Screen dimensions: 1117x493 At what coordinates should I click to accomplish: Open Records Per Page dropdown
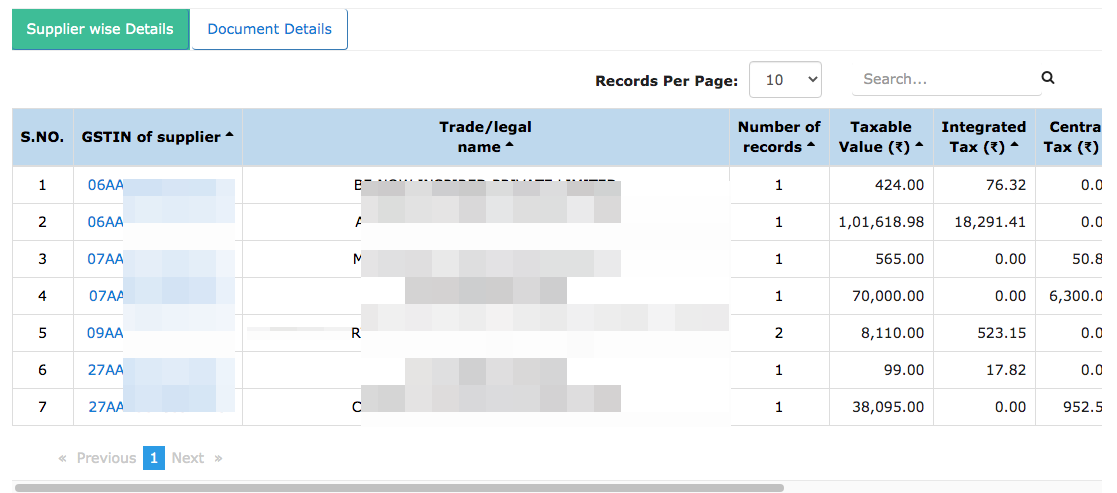tap(786, 80)
